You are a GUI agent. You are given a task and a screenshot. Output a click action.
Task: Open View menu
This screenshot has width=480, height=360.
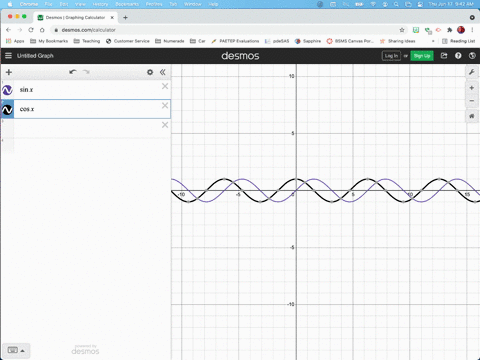click(80, 4)
